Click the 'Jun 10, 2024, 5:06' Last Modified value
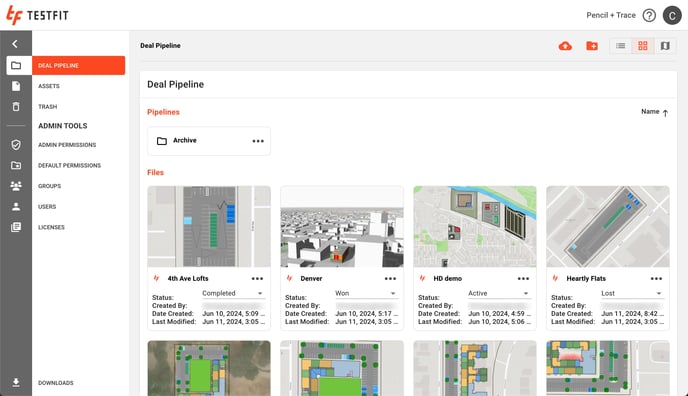The width and height of the screenshot is (688, 396). pos(499,321)
